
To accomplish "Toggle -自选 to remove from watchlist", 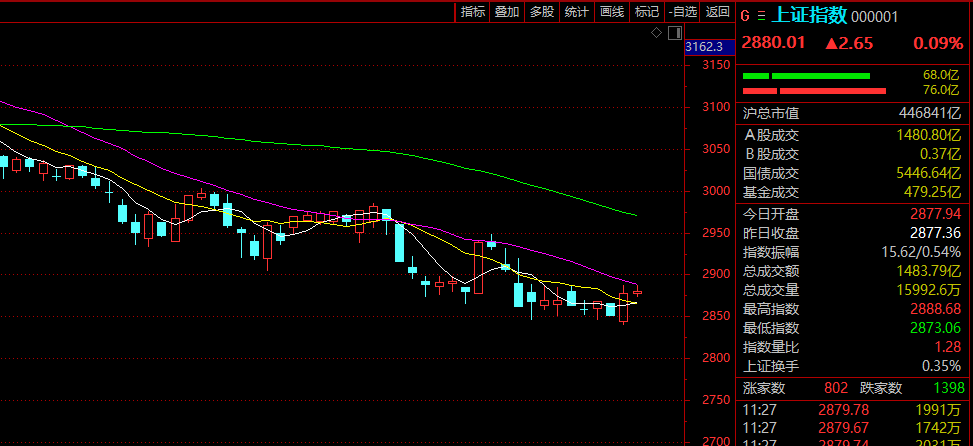I will (682, 12).
